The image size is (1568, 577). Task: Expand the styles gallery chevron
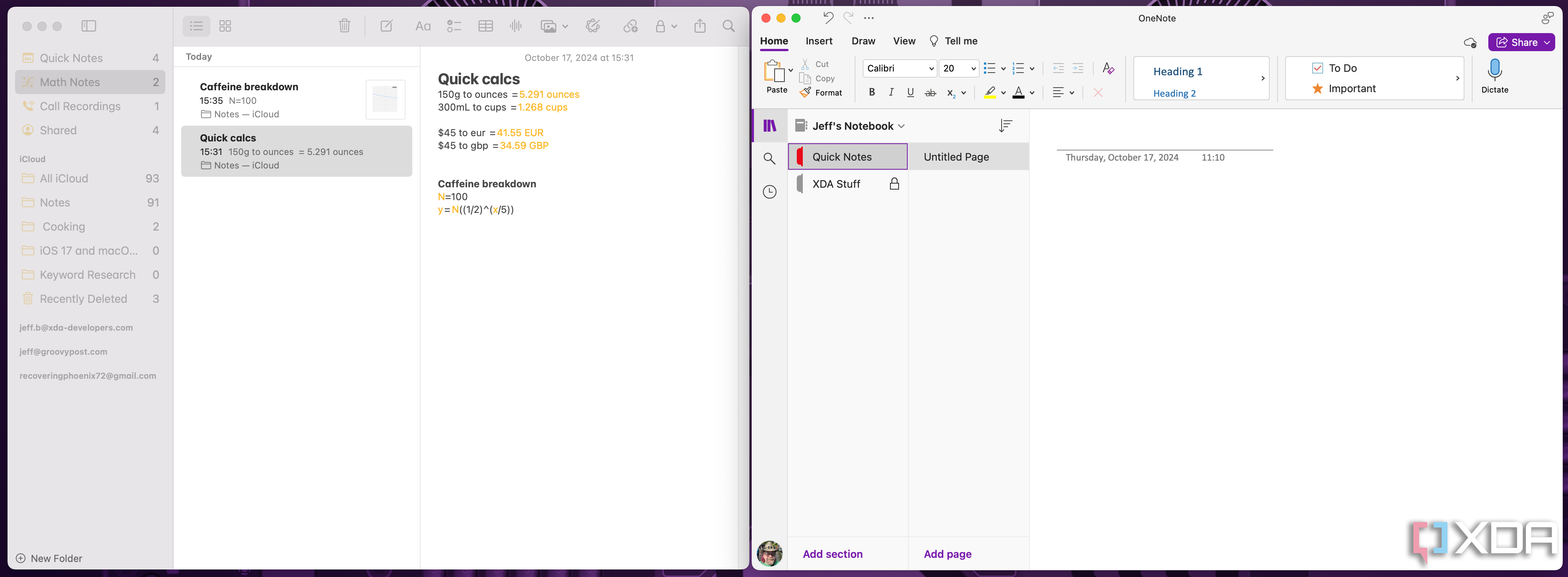1262,78
